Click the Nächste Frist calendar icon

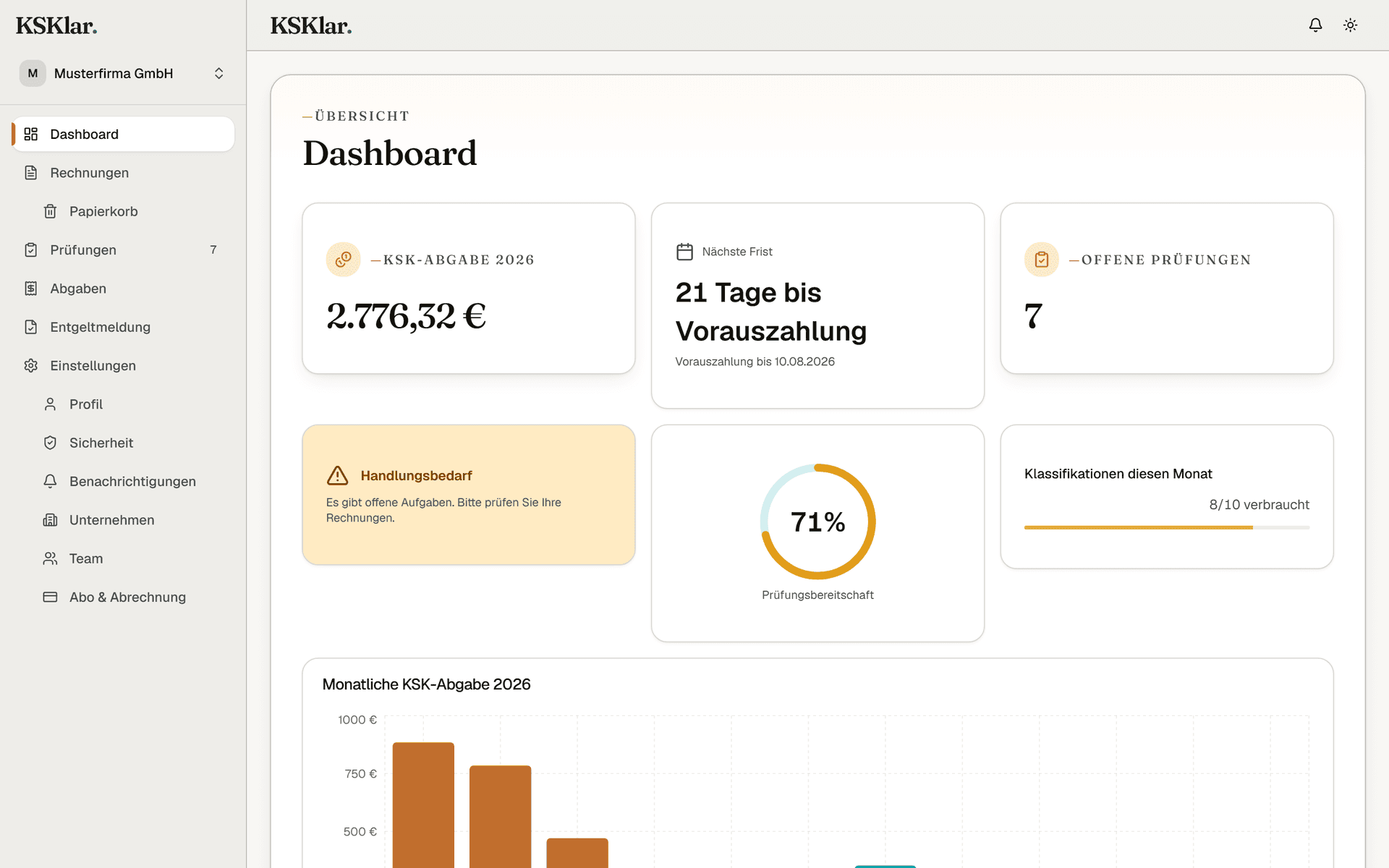(x=684, y=252)
